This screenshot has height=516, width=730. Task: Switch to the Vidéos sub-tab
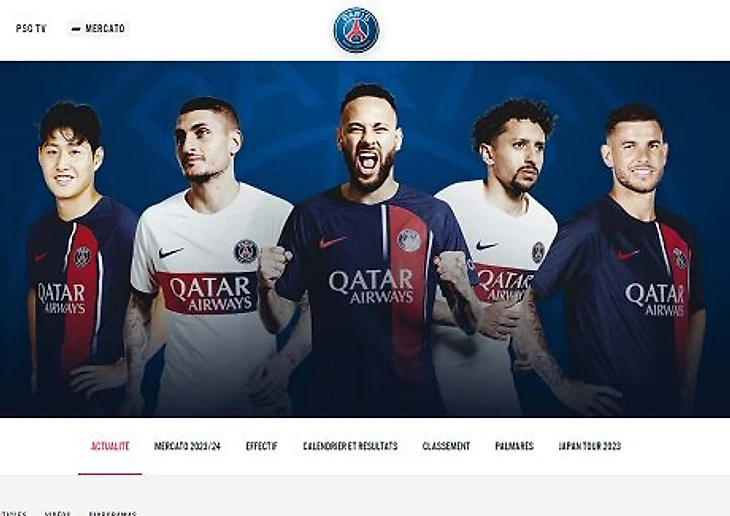(58, 513)
